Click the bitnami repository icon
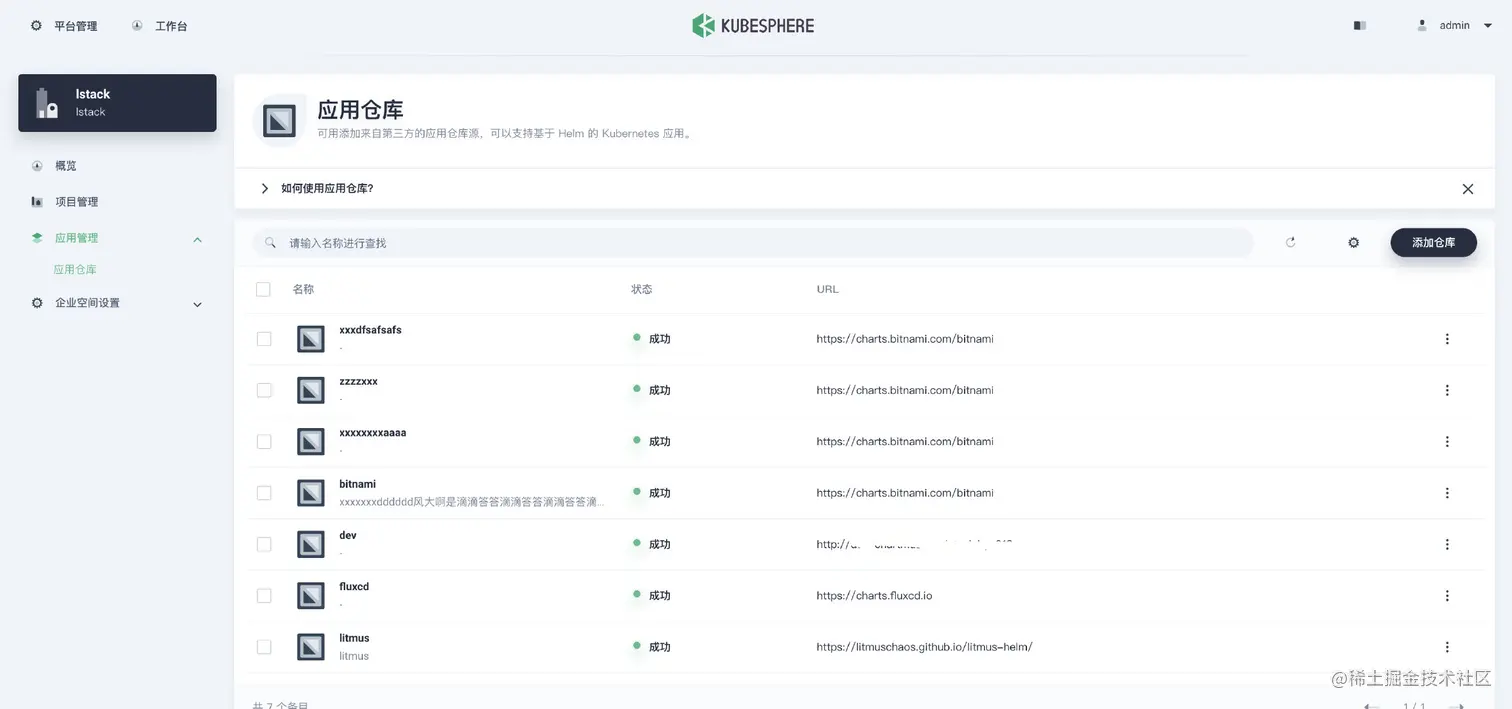1512x709 pixels. (x=311, y=493)
